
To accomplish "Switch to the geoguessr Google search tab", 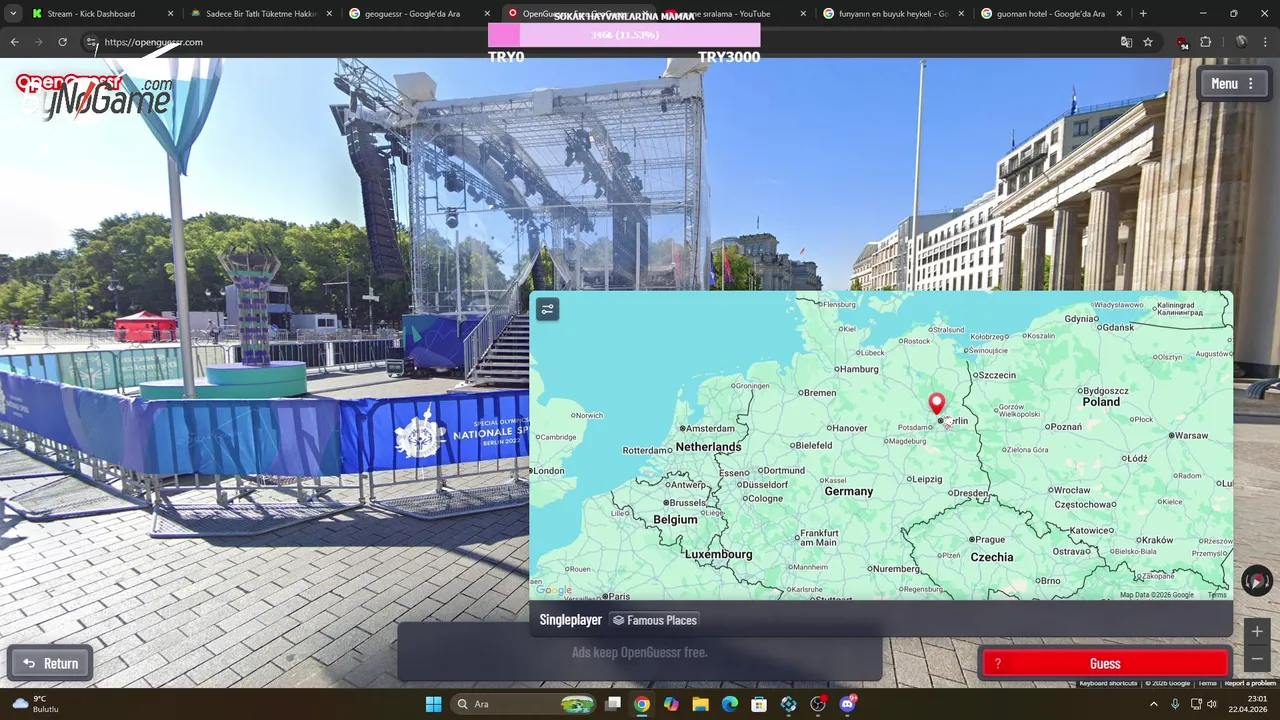I will pos(419,14).
